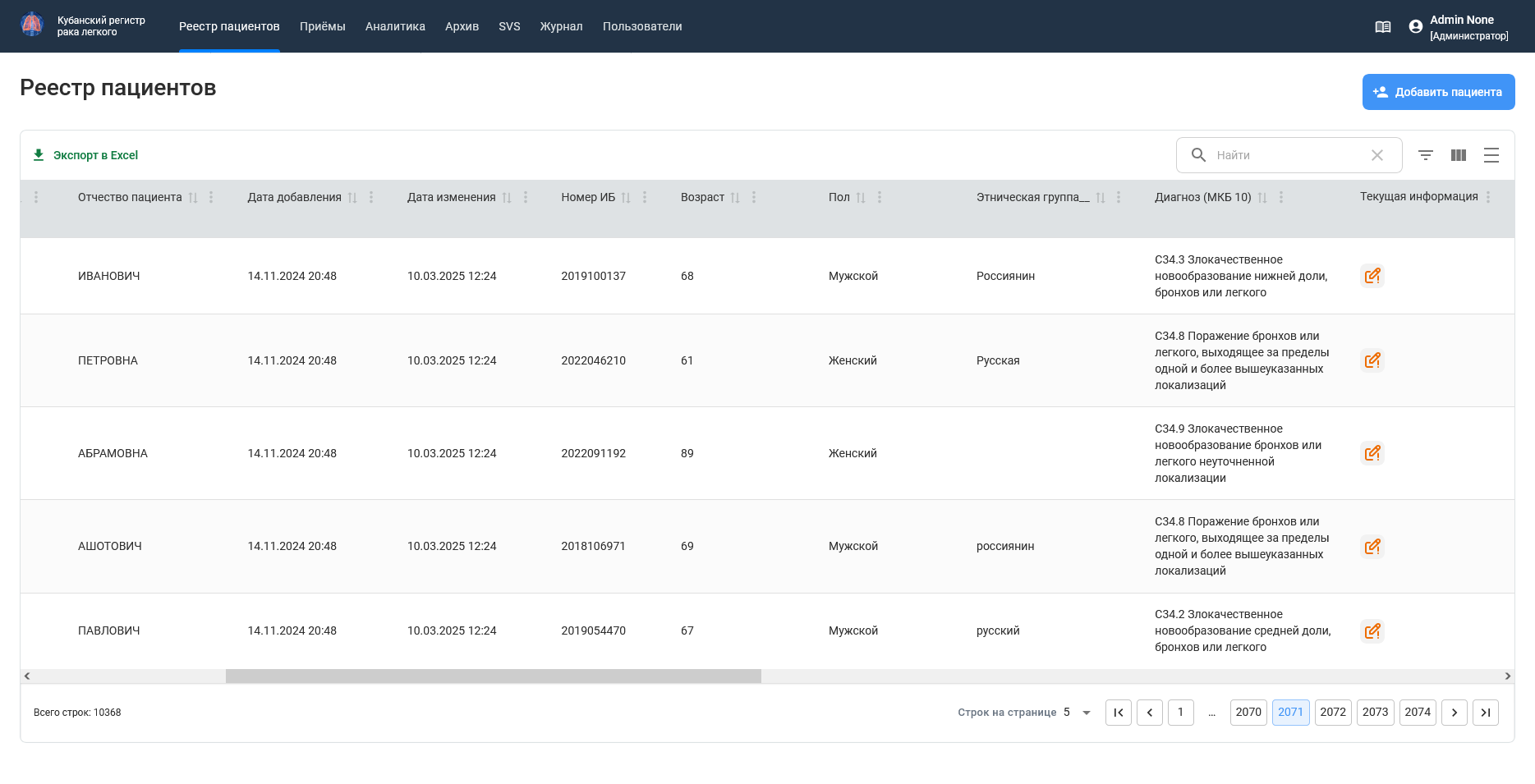Click Добавить пациента button
Viewport: 1535px width, 784px height.
[1438, 92]
